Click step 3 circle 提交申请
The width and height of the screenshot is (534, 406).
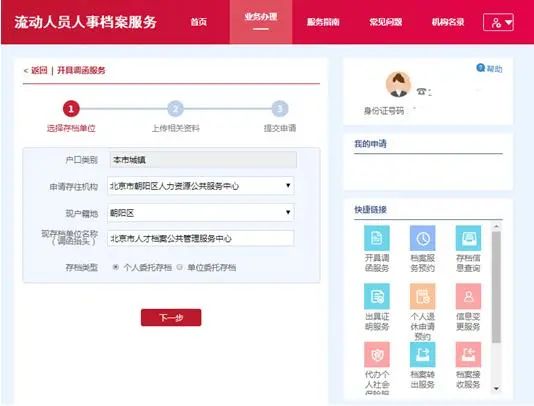point(280,109)
